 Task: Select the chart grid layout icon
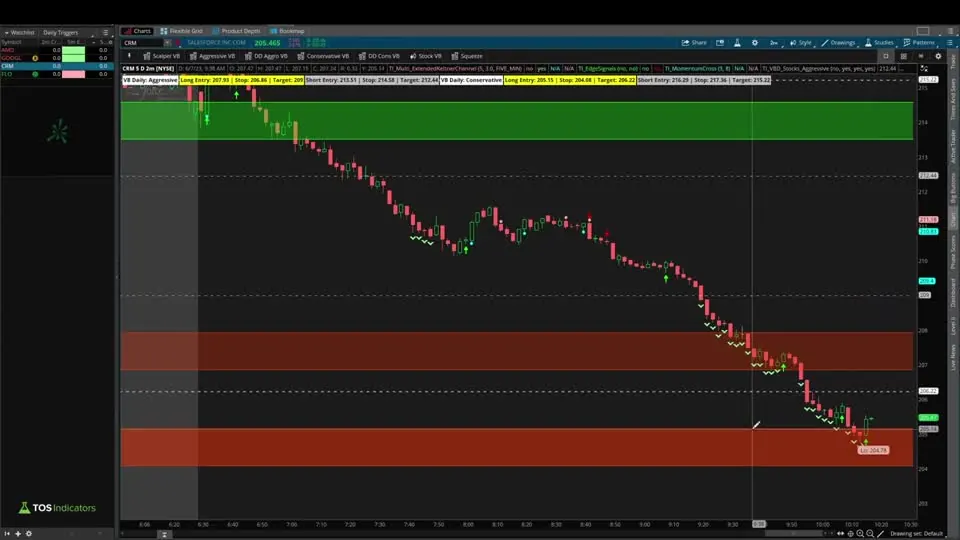[x=904, y=56]
